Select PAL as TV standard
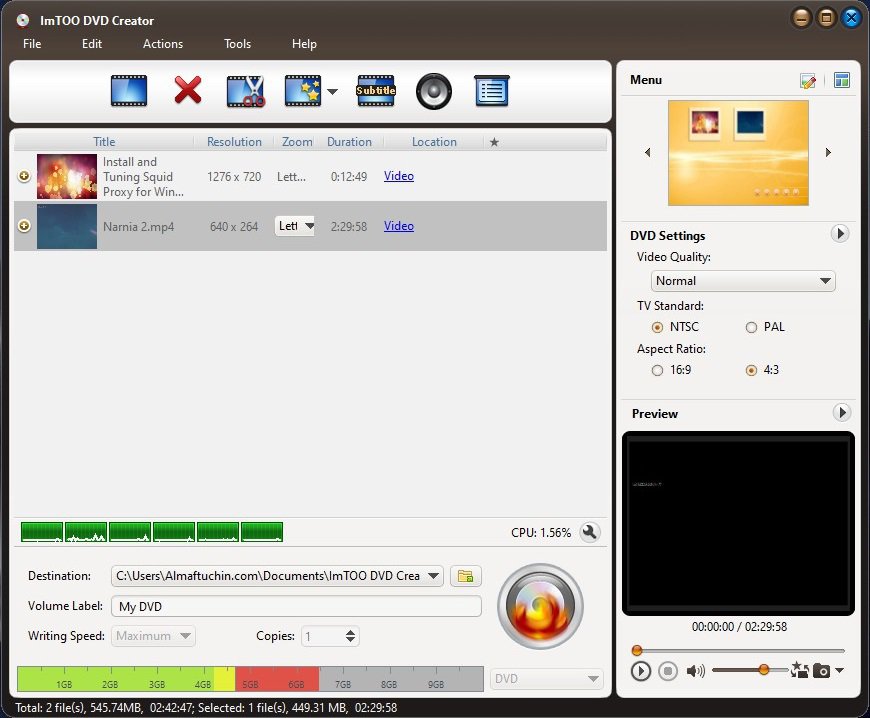Viewport: 870px width, 718px height. click(x=750, y=327)
